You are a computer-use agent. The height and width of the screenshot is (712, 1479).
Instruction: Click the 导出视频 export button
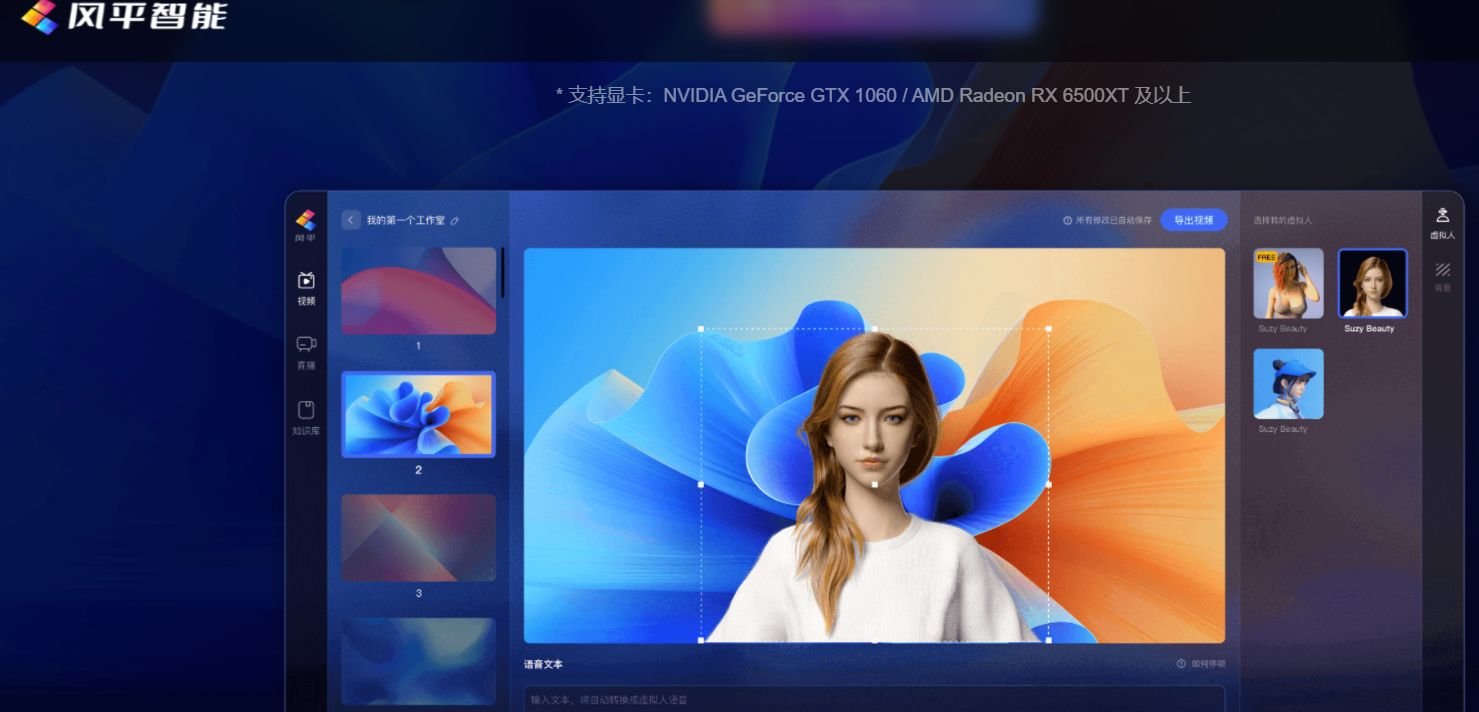click(x=1193, y=220)
